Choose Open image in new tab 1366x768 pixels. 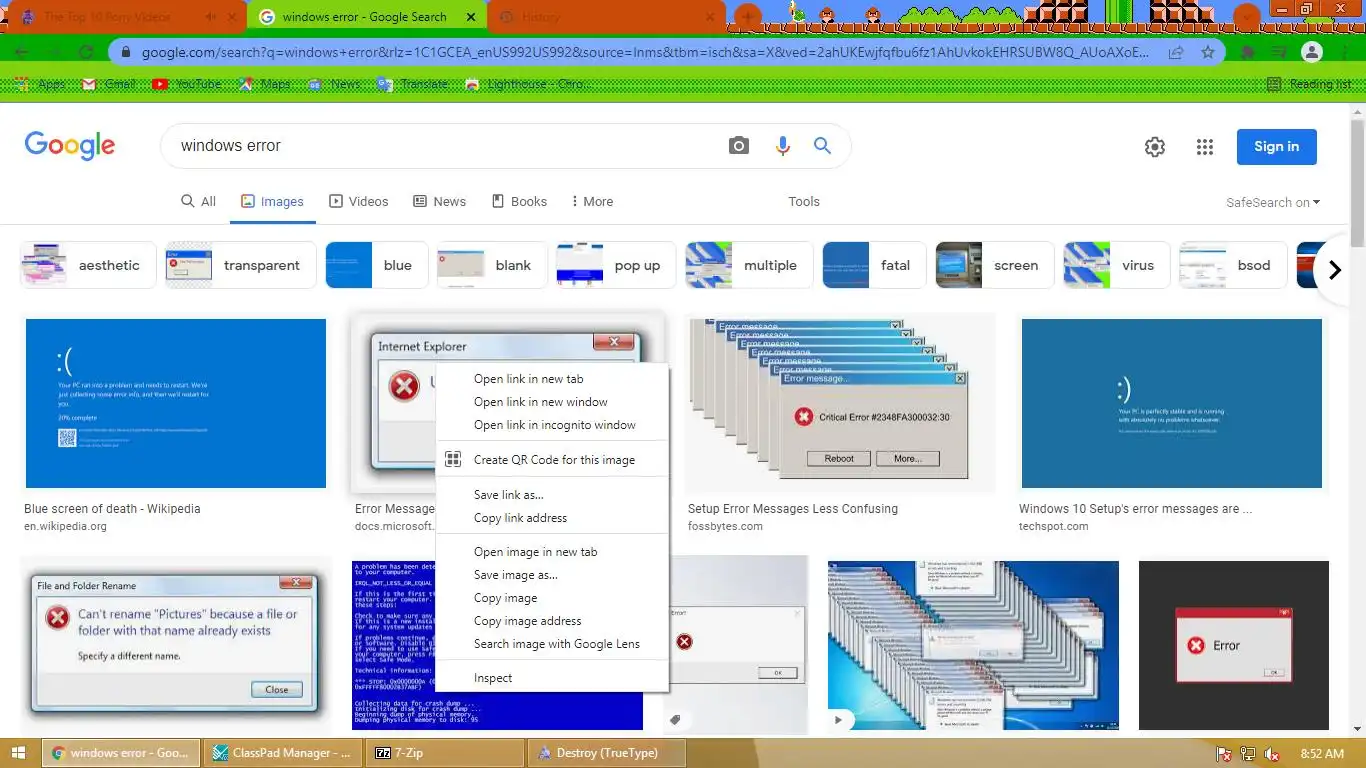pyautogui.click(x=552, y=552)
